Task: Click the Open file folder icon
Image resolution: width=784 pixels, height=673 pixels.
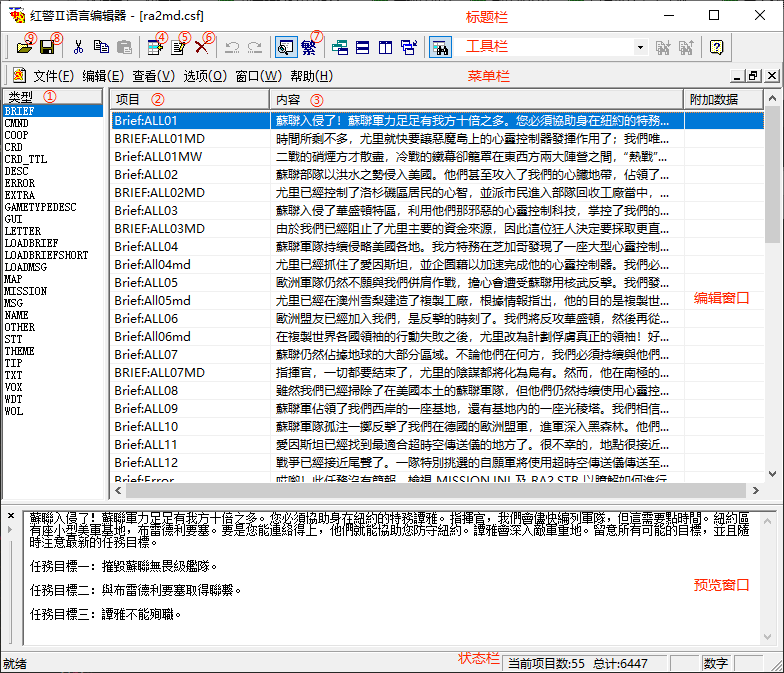Action: (24, 48)
